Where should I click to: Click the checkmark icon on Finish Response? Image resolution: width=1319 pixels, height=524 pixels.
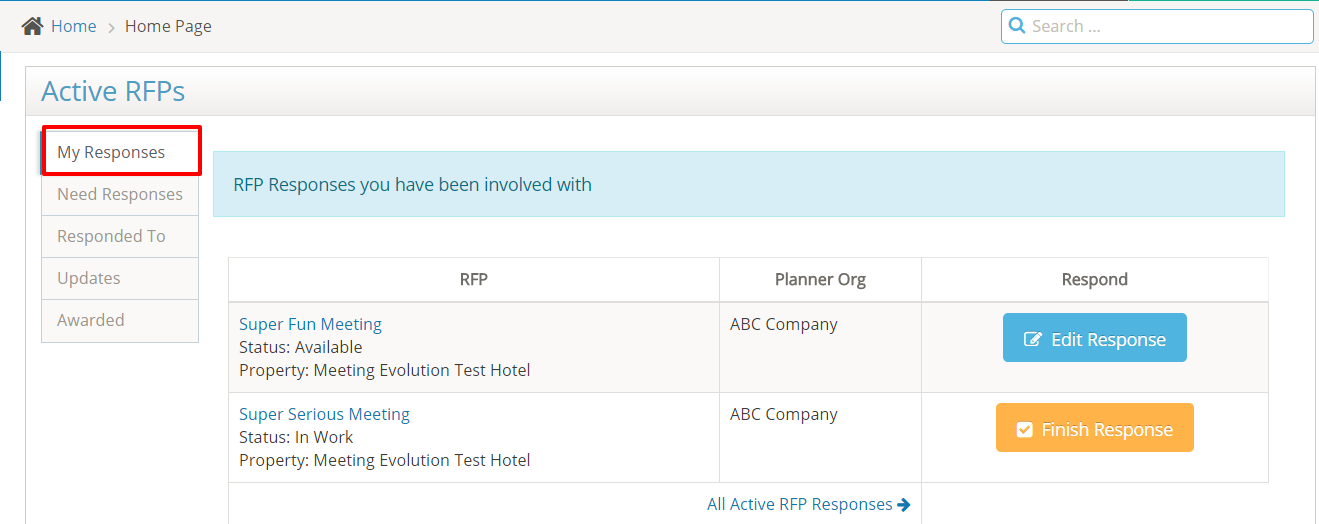point(1024,430)
